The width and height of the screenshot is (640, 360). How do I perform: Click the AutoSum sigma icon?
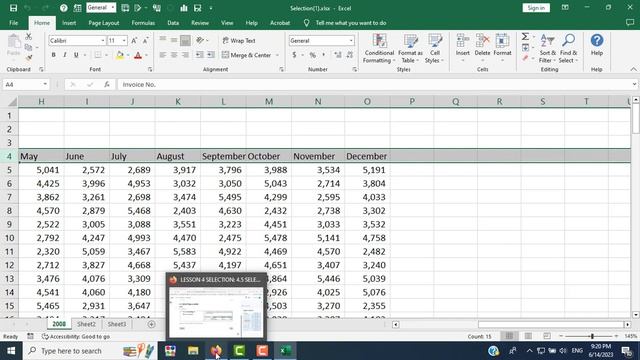coord(525,37)
